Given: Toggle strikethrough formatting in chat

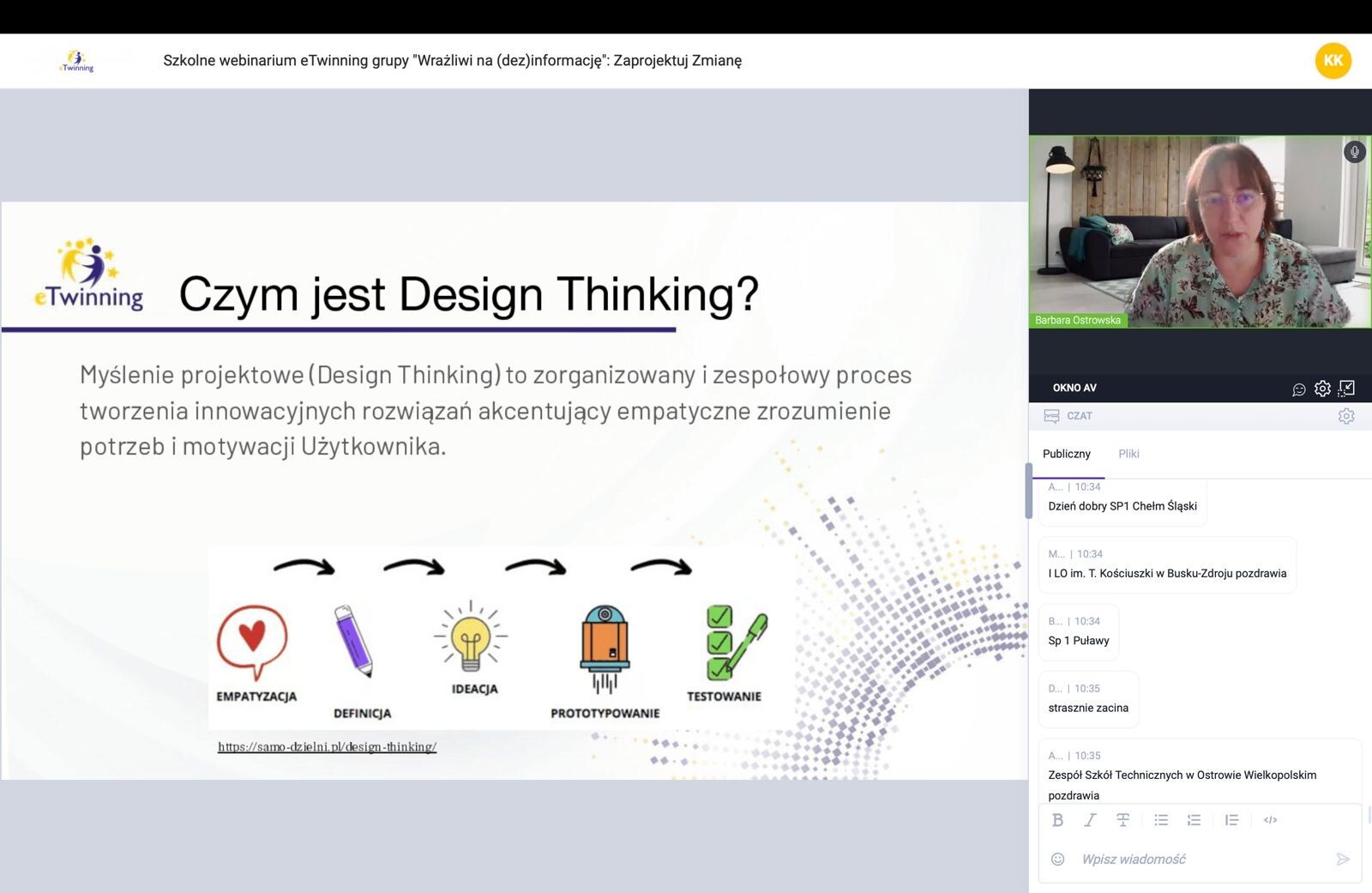Looking at the screenshot, I should coord(1122,820).
